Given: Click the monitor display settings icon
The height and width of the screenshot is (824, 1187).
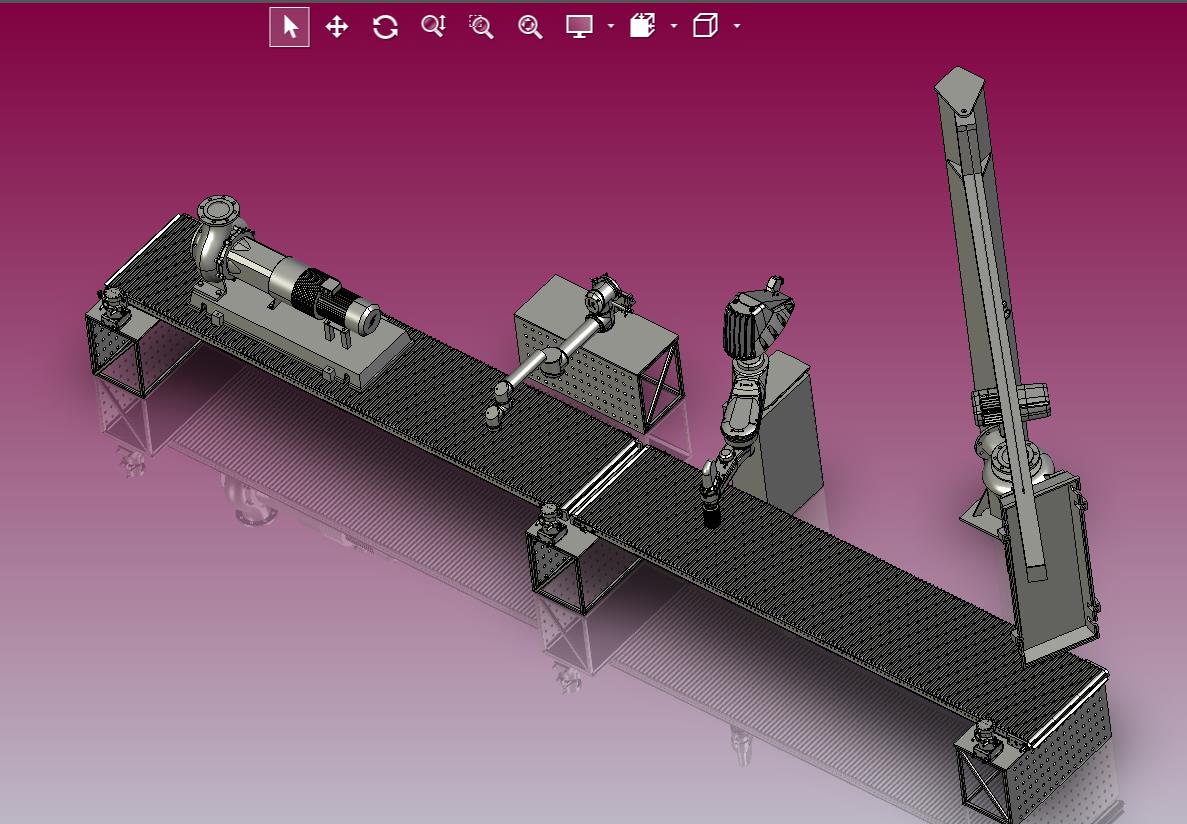Looking at the screenshot, I should [579, 27].
